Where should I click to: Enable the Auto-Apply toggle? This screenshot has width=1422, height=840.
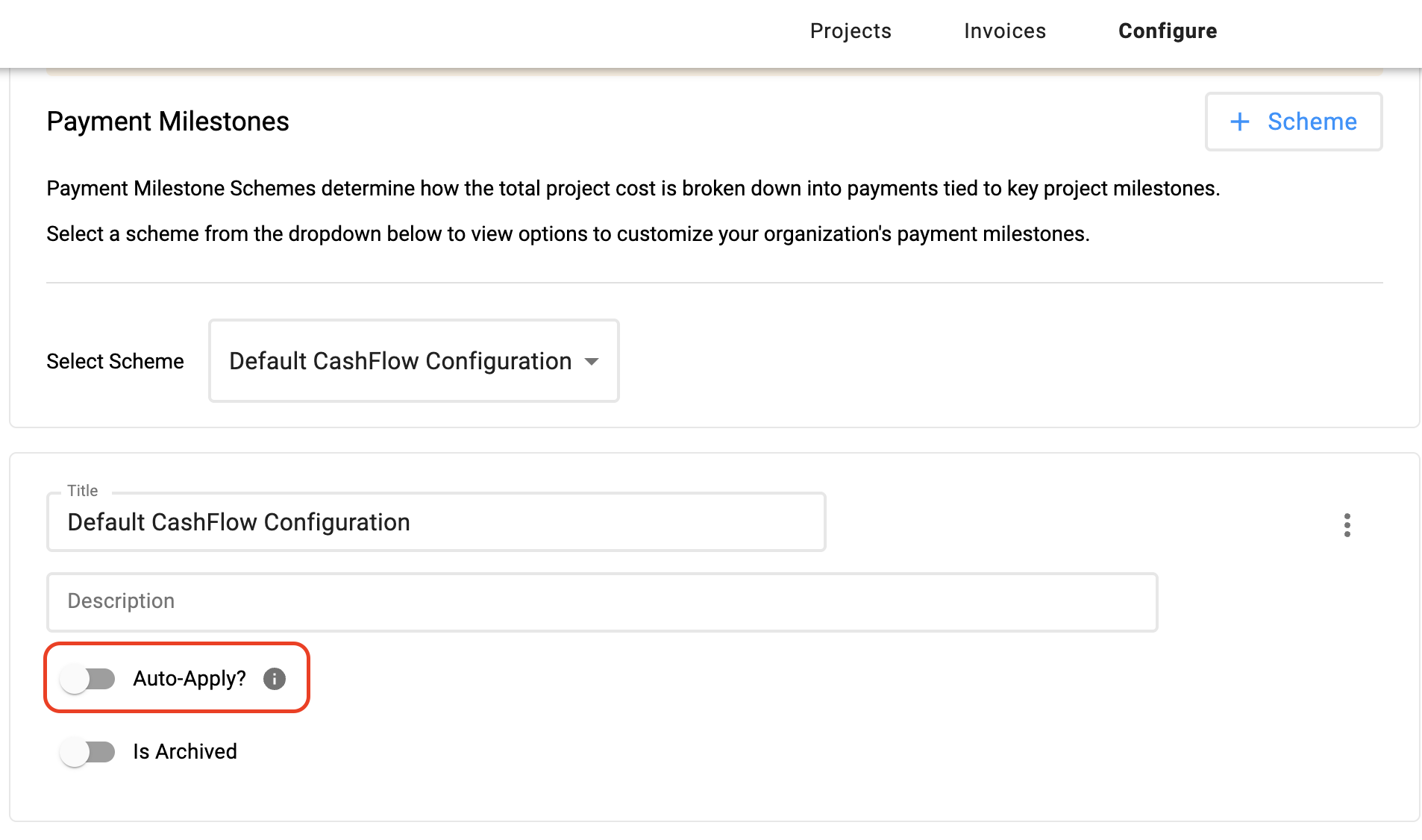[87, 679]
